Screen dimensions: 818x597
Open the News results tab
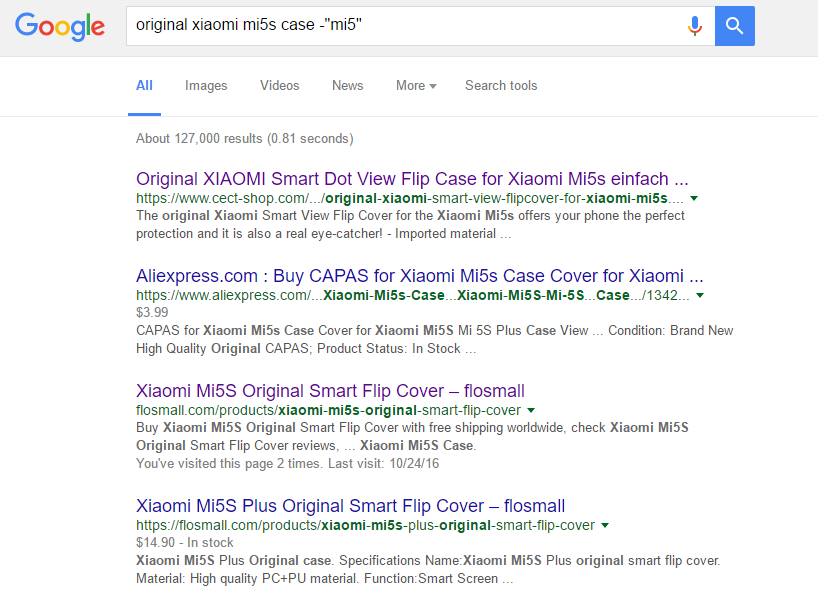click(x=348, y=86)
